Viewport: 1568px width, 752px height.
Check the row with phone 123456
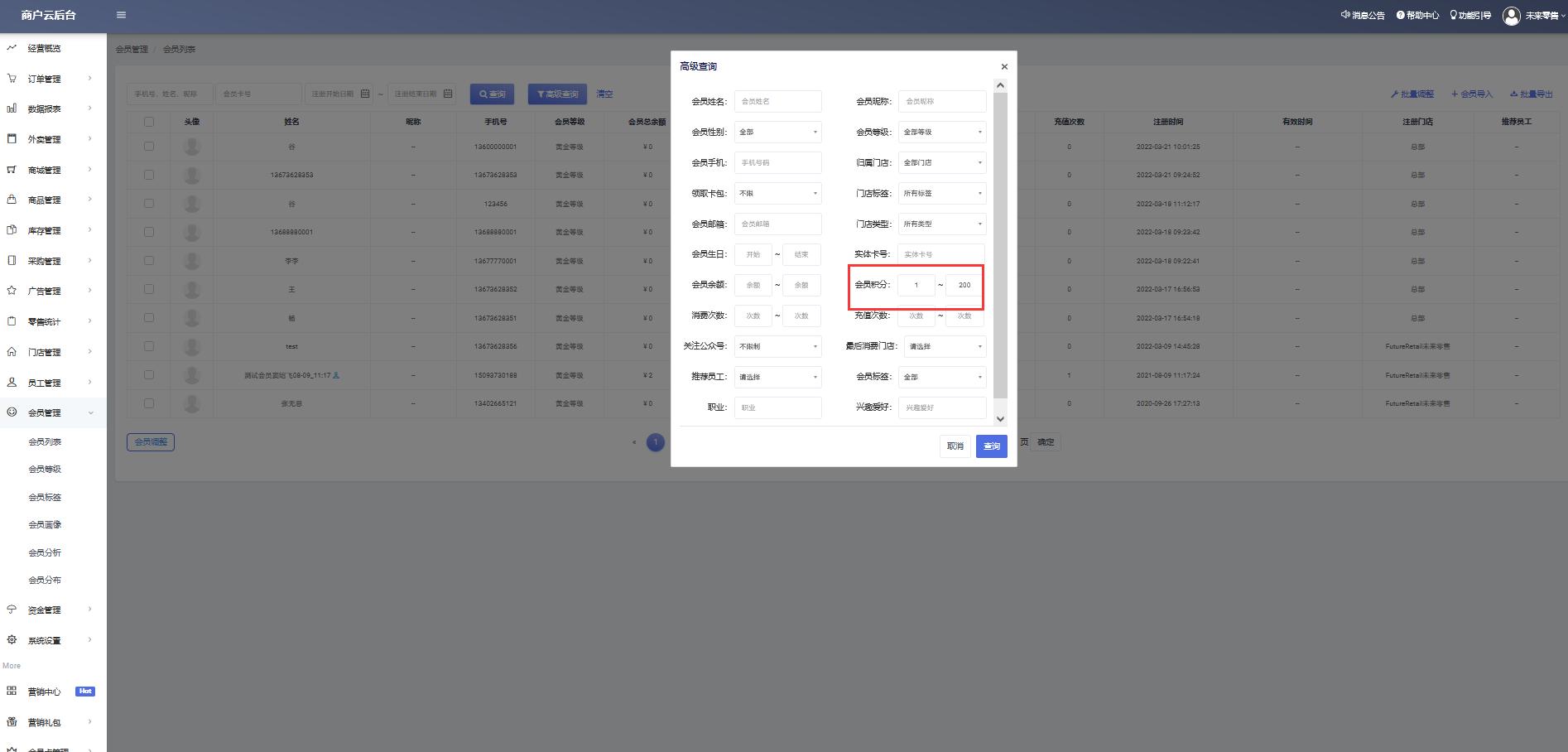click(x=149, y=203)
